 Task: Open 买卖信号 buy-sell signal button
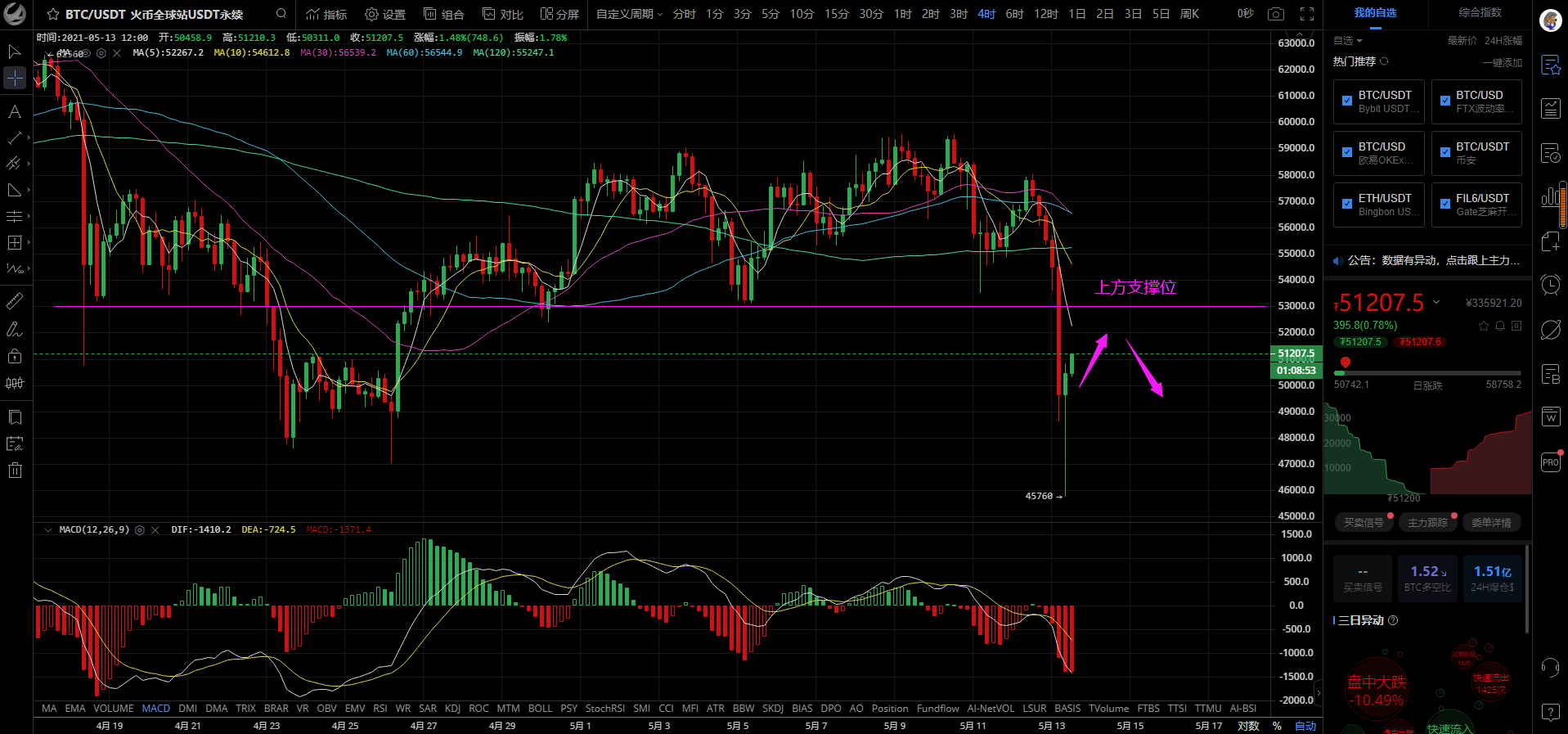pos(1364,522)
